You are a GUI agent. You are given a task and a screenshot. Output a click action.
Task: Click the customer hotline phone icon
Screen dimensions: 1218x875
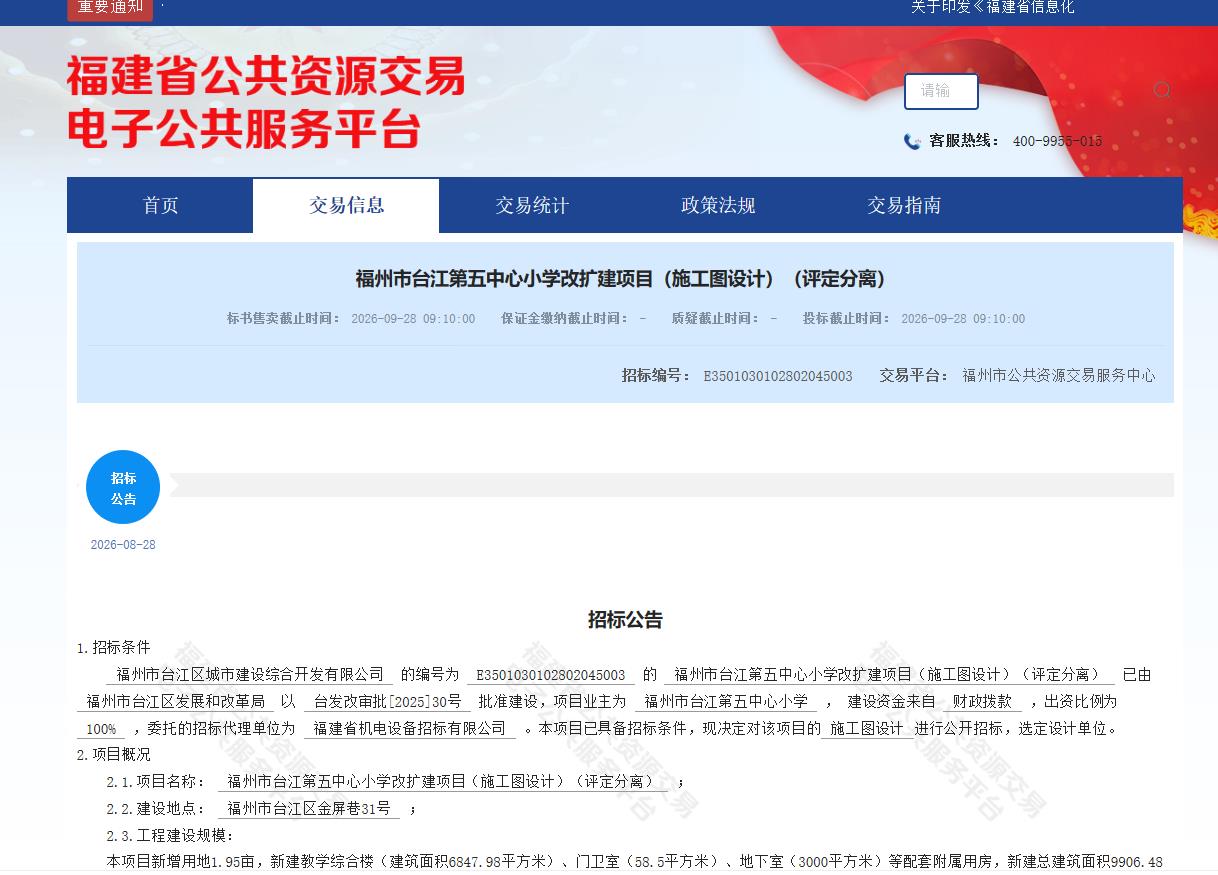coord(912,141)
